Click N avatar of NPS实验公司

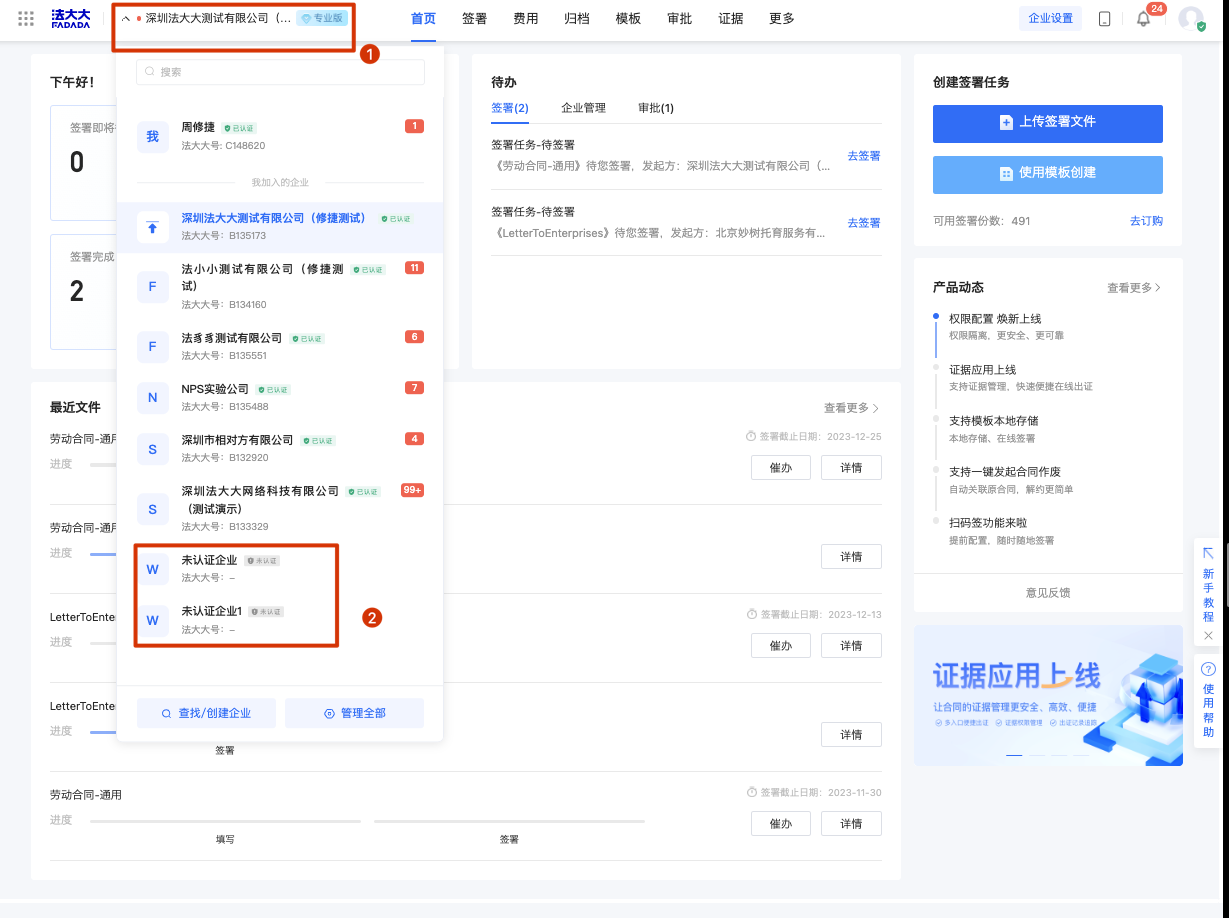tap(153, 398)
